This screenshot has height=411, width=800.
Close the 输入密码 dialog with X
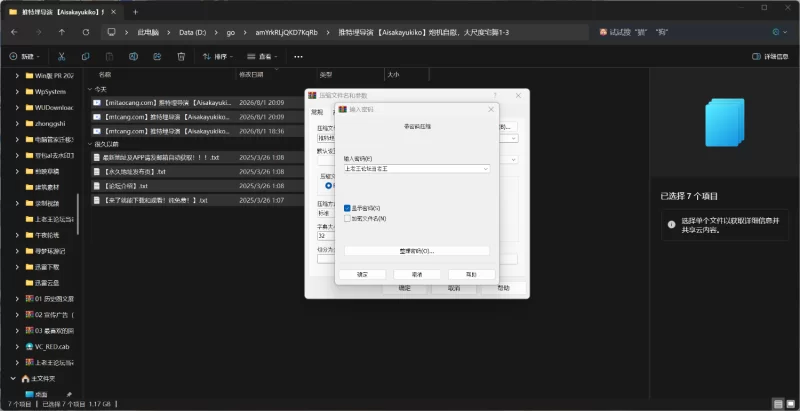491,110
